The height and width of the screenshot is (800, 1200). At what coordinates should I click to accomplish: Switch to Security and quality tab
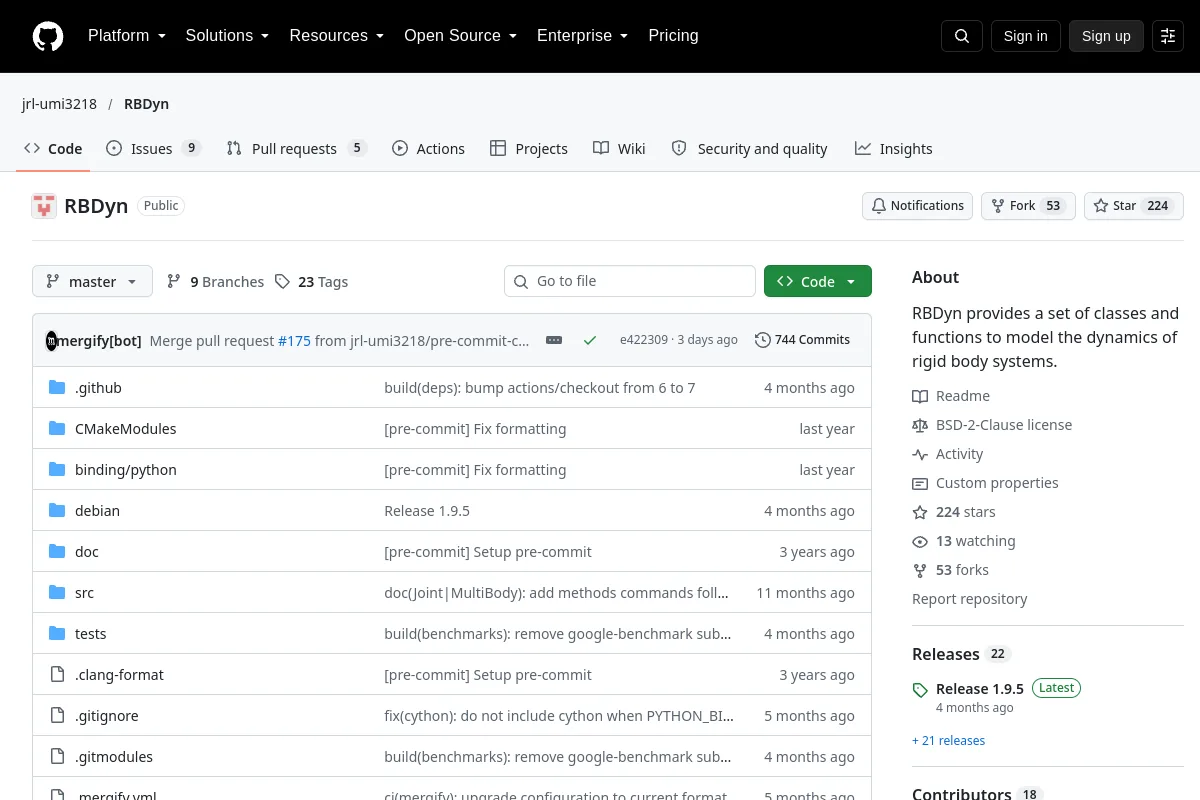point(749,148)
